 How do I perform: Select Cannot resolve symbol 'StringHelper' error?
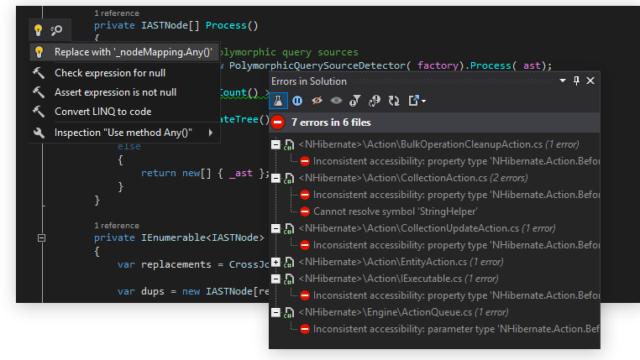pos(395,211)
